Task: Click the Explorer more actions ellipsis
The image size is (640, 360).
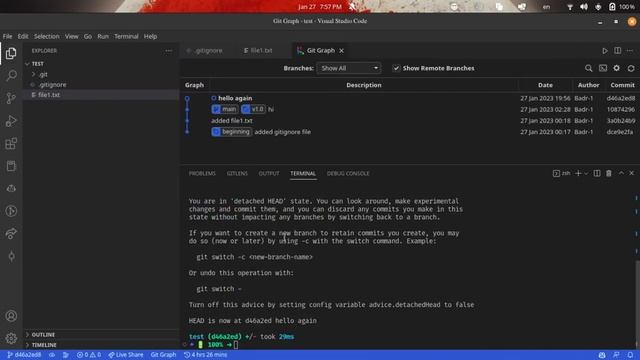Action: tap(169, 51)
